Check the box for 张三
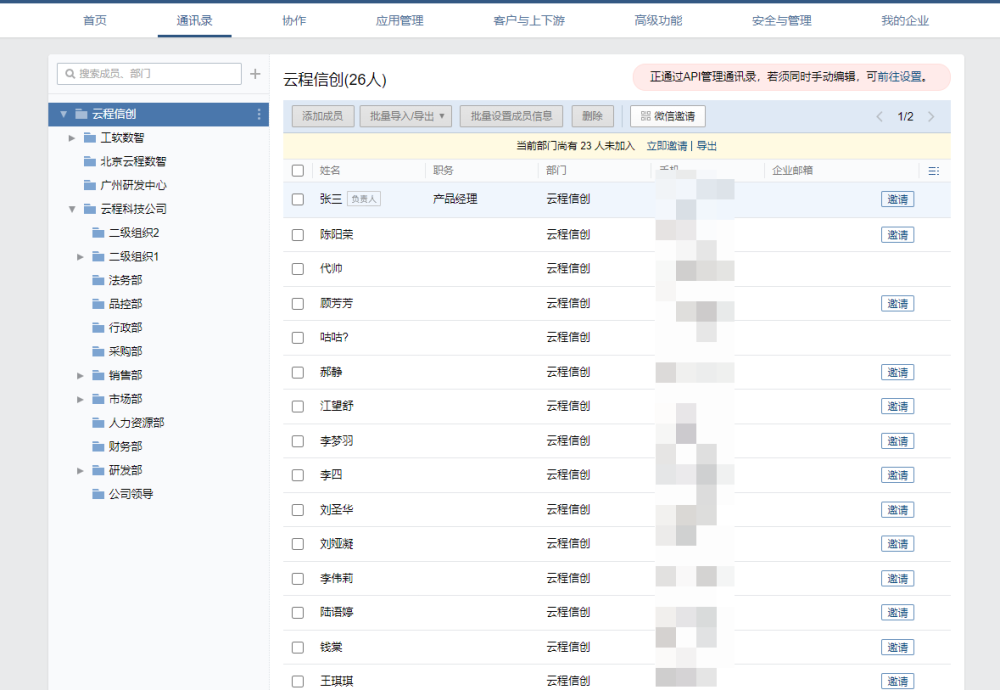The width and height of the screenshot is (1000, 690). click(x=298, y=200)
